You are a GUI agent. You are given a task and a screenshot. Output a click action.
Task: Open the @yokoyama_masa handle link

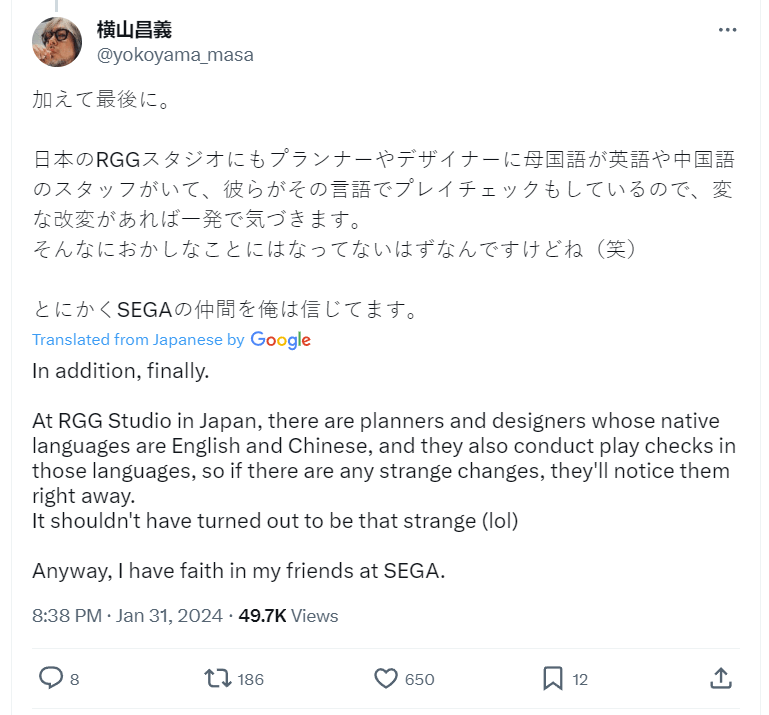click(x=175, y=55)
